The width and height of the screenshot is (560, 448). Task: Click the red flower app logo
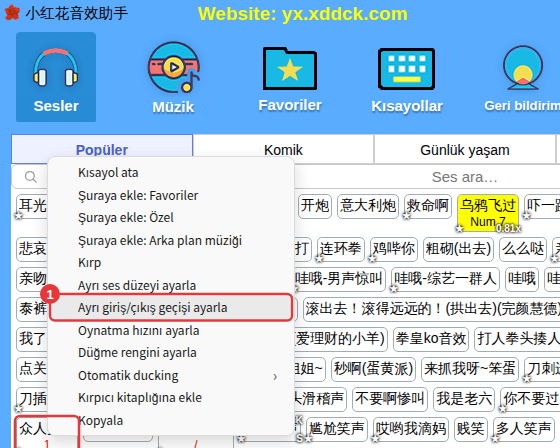click(x=12, y=13)
